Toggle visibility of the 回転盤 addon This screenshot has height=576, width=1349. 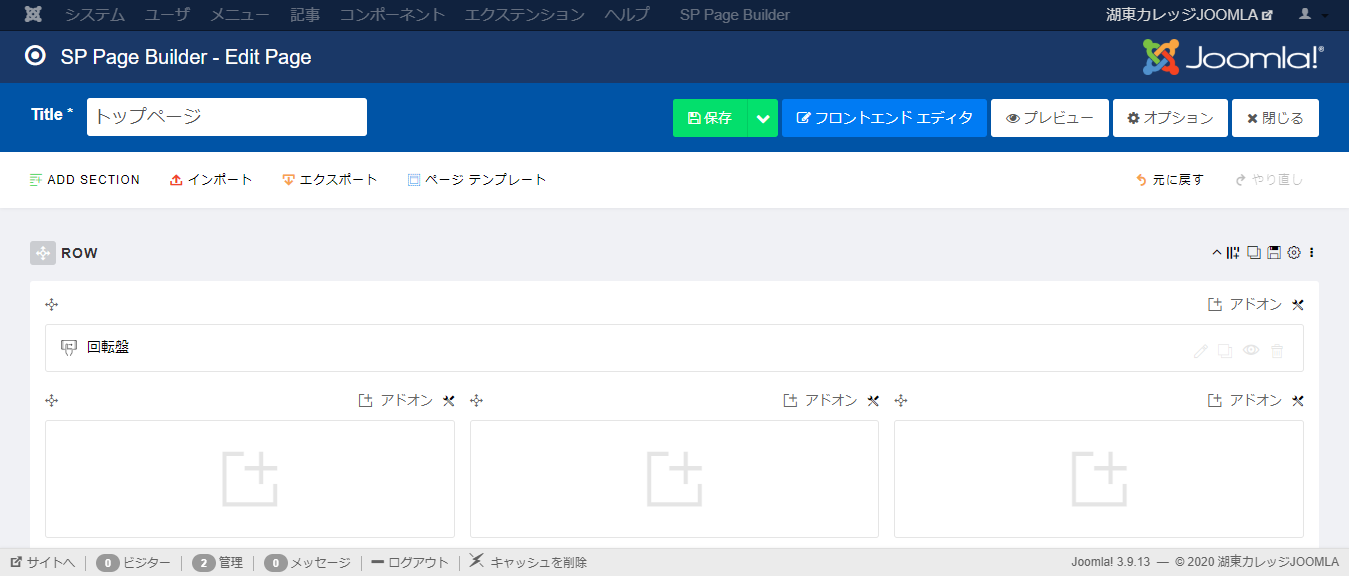pyautogui.click(x=1251, y=350)
